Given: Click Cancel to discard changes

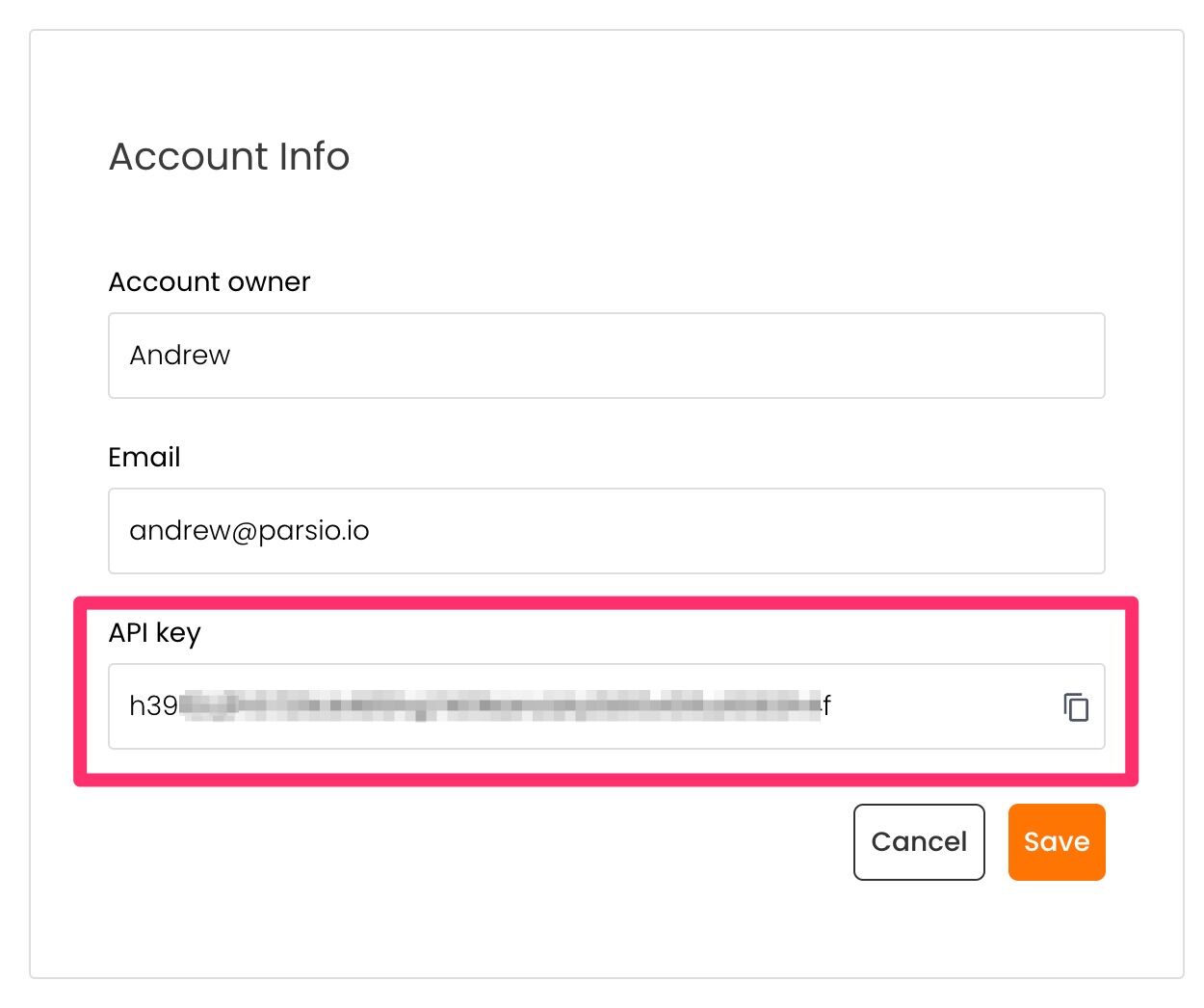Looking at the screenshot, I should click(x=918, y=841).
